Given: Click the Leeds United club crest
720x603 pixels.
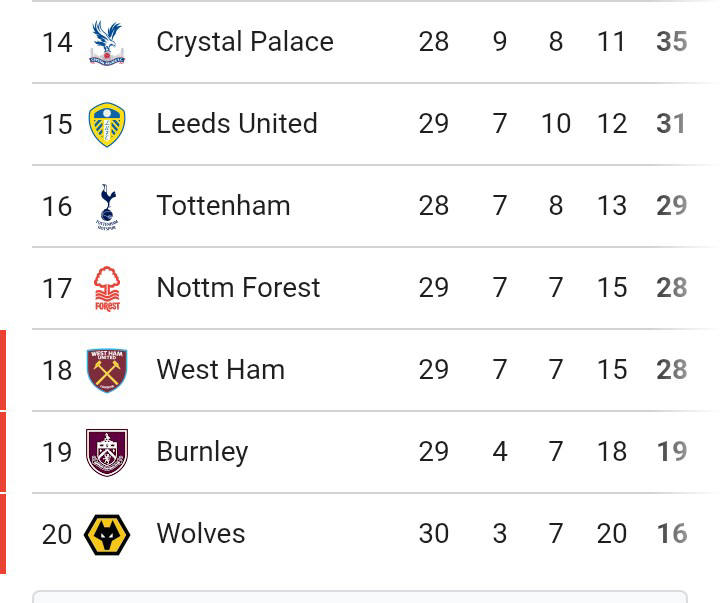Looking at the screenshot, I should pyautogui.click(x=107, y=124).
